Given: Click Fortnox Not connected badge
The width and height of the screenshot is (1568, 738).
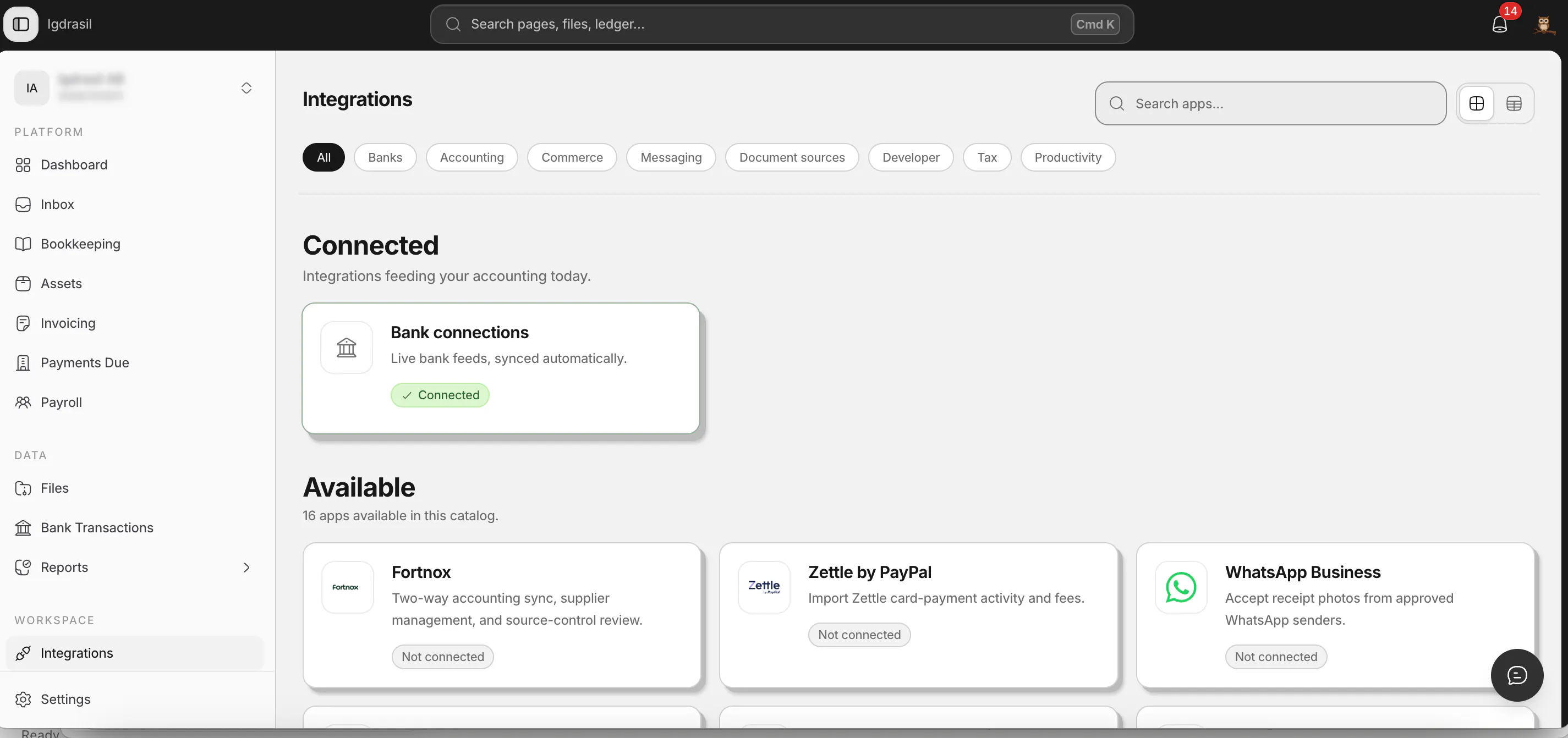Looking at the screenshot, I should [442, 657].
